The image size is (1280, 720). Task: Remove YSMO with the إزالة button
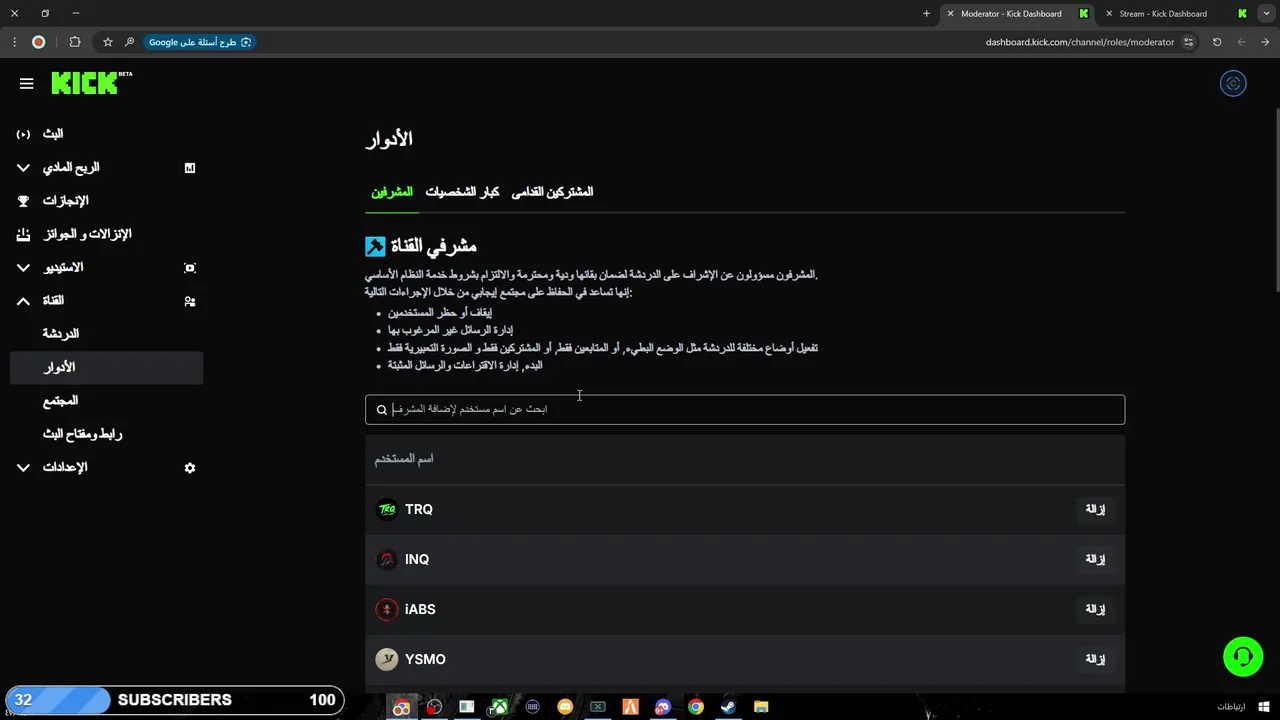coord(1096,660)
